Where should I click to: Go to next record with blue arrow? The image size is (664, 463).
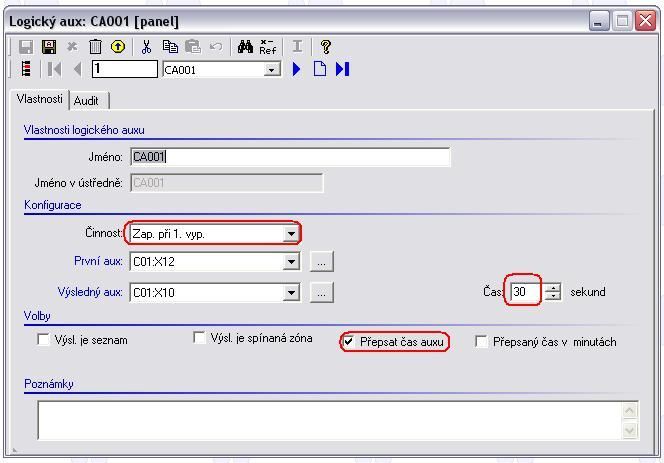(x=297, y=69)
